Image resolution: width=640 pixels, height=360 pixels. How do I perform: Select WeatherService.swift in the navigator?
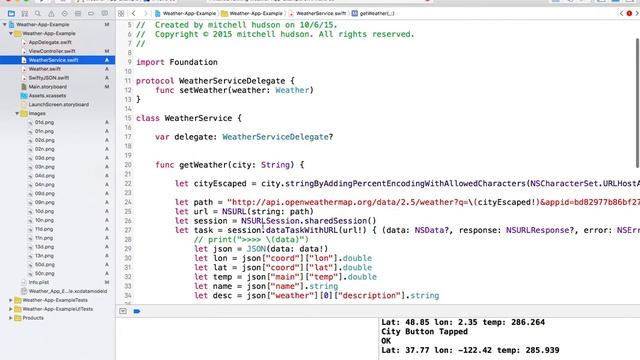(x=53, y=60)
